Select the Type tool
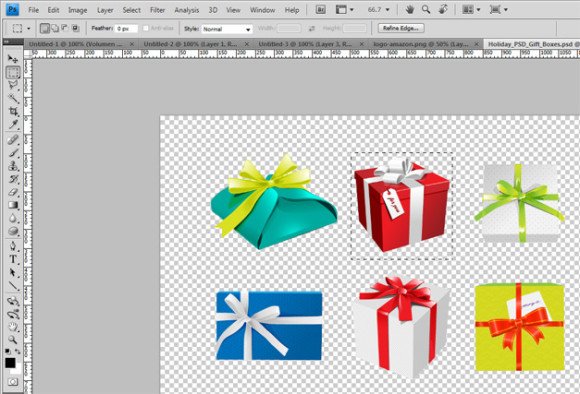The image size is (580, 394). 13,259
